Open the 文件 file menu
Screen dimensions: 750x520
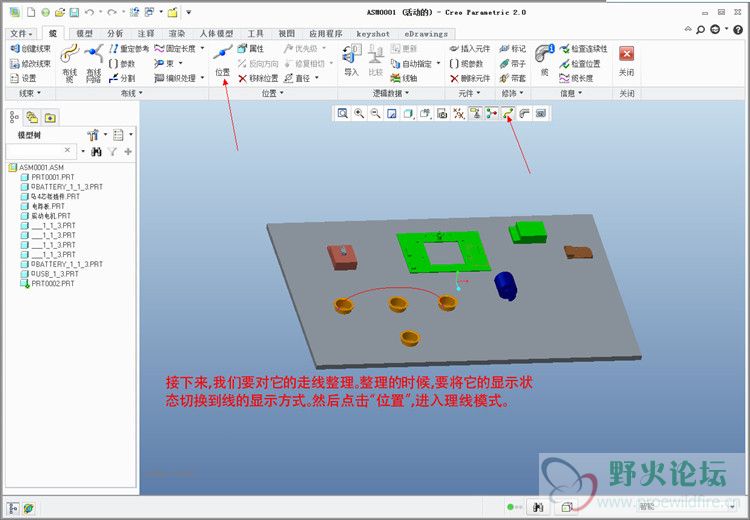click(21, 33)
